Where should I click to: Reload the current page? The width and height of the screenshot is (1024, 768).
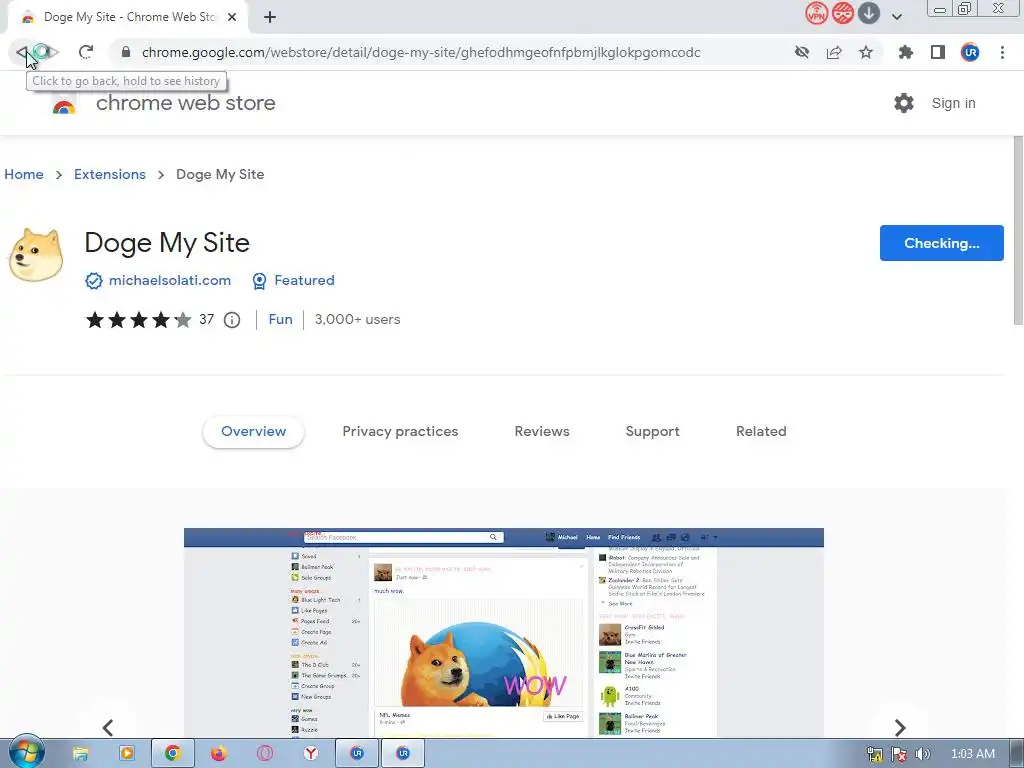coord(86,52)
